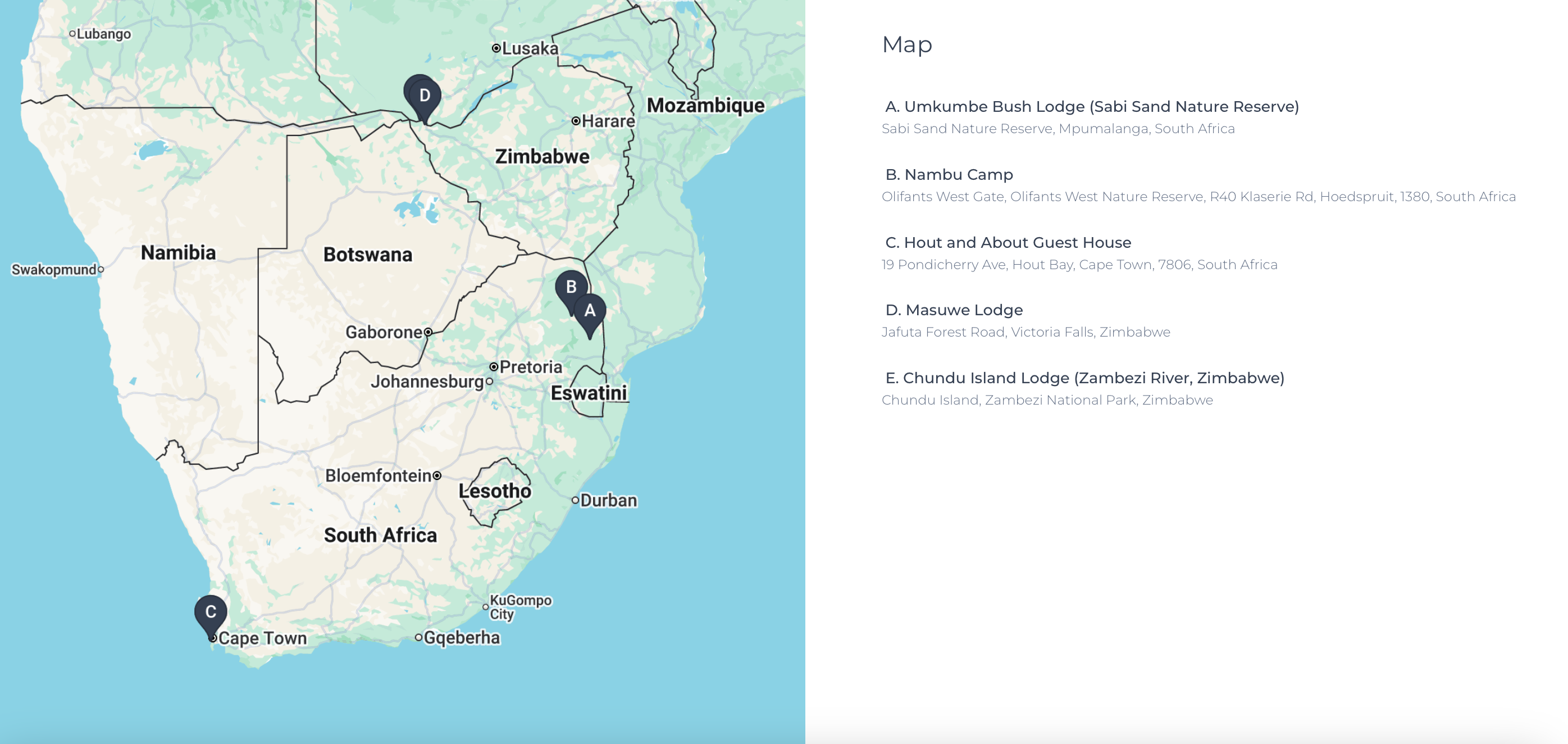Click the Lesotho label on the map
This screenshot has height=744, width=1568.
(x=495, y=491)
